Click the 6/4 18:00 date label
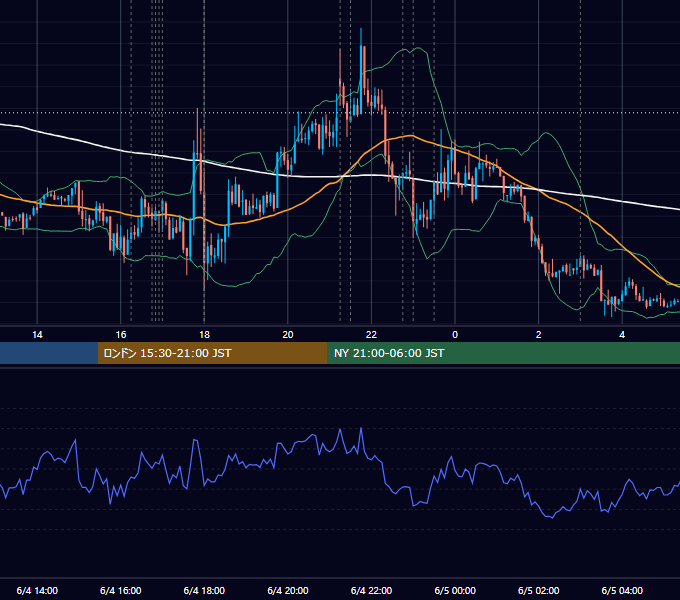The image size is (680, 600). tap(204, 590)
